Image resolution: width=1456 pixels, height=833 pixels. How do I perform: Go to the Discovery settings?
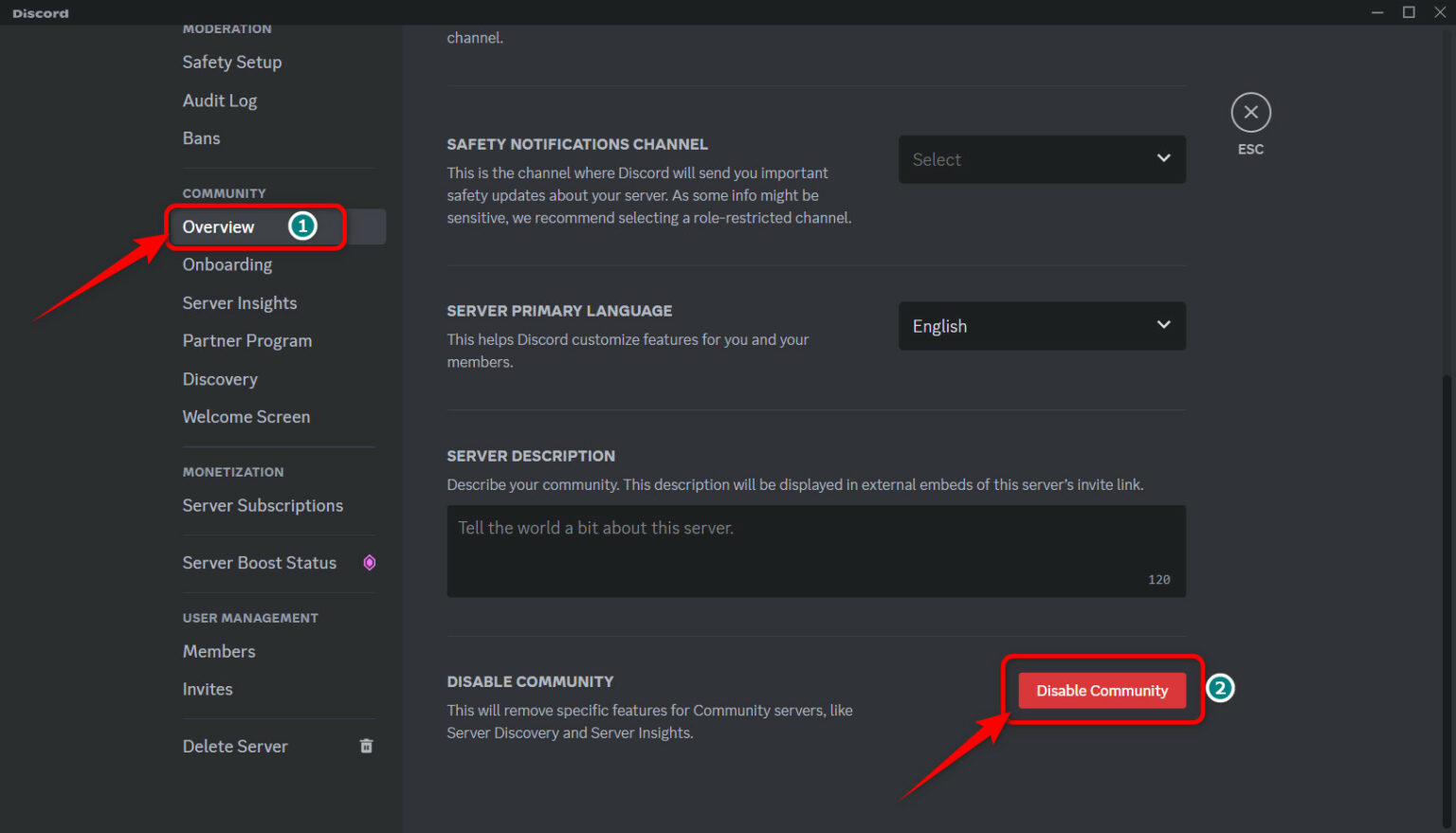click(x=220, y=379)
